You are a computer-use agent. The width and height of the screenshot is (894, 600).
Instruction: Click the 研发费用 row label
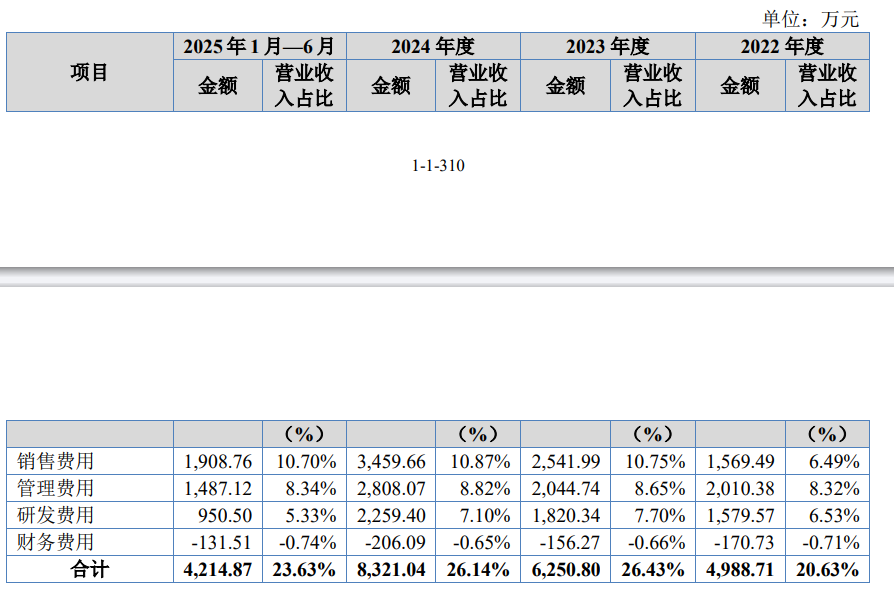pos(56,515)
